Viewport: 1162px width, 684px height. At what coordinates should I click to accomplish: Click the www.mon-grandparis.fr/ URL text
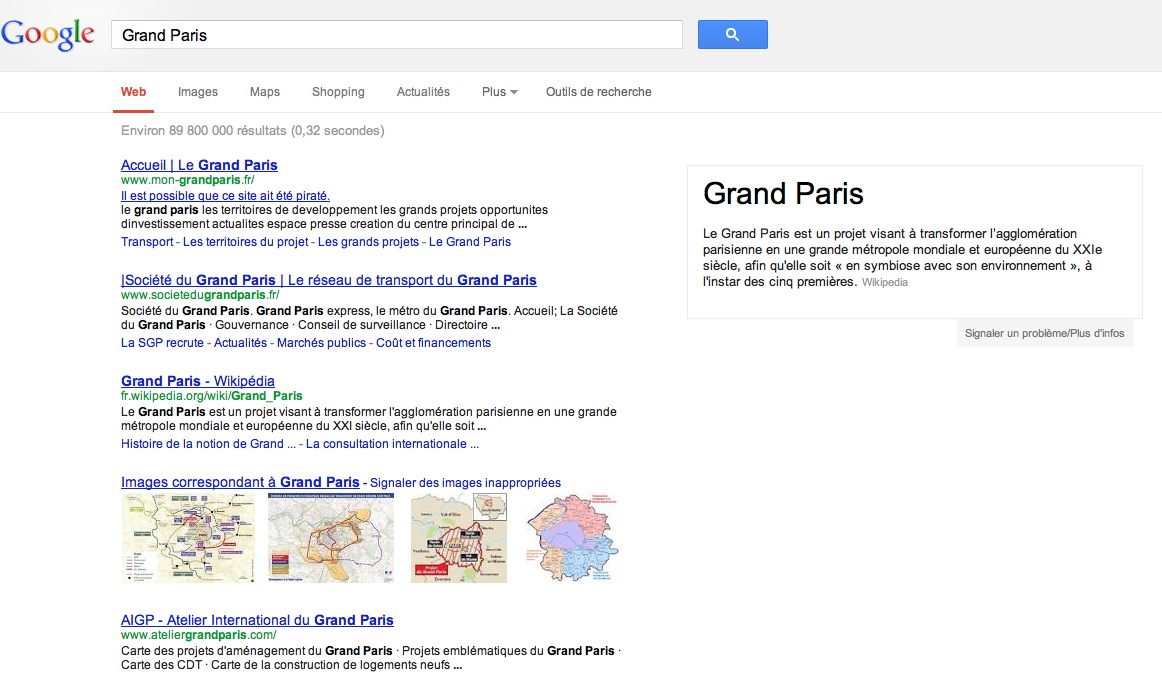[187, 180]
